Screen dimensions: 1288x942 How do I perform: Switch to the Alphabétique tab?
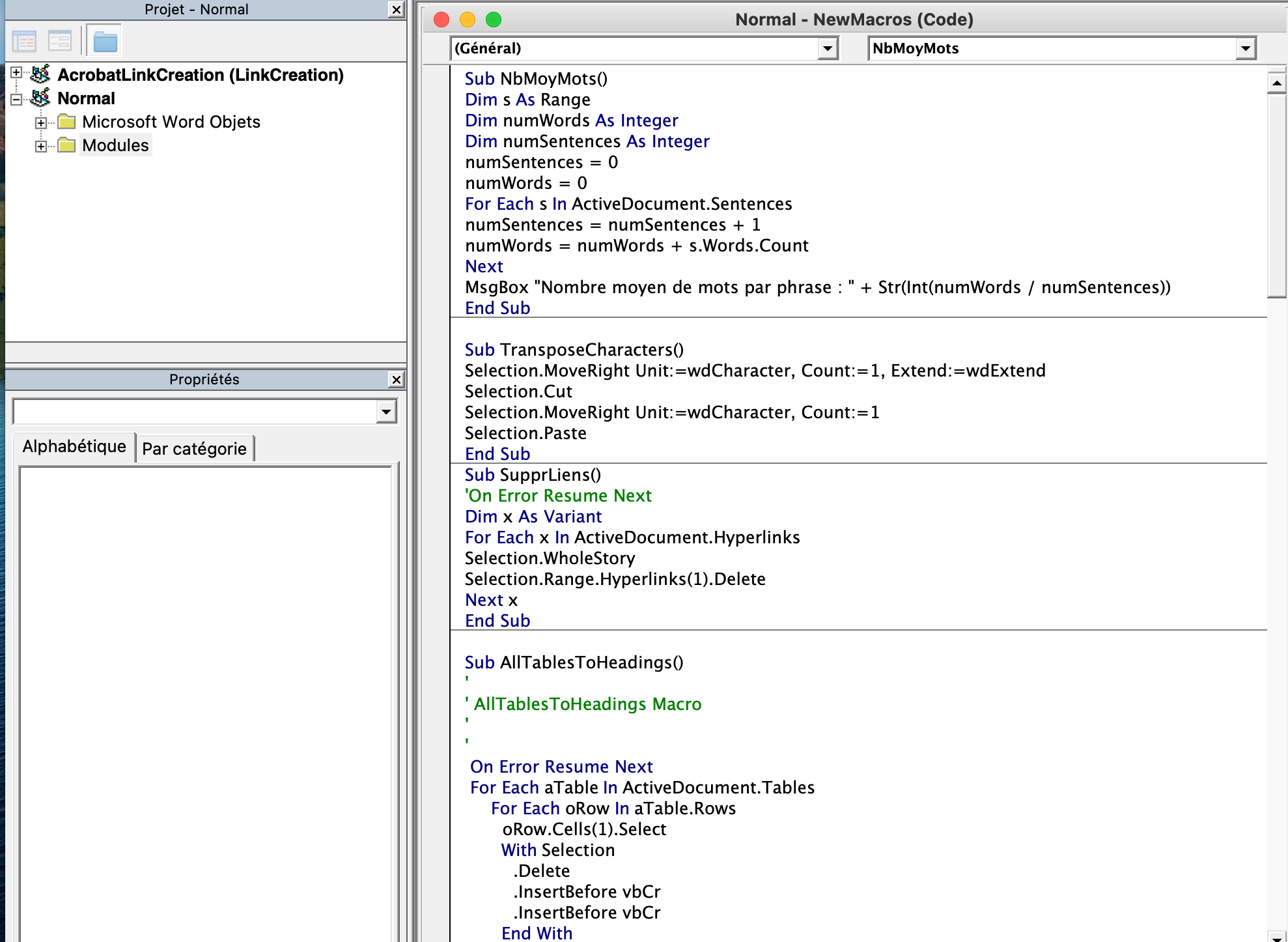click(74, 447)
